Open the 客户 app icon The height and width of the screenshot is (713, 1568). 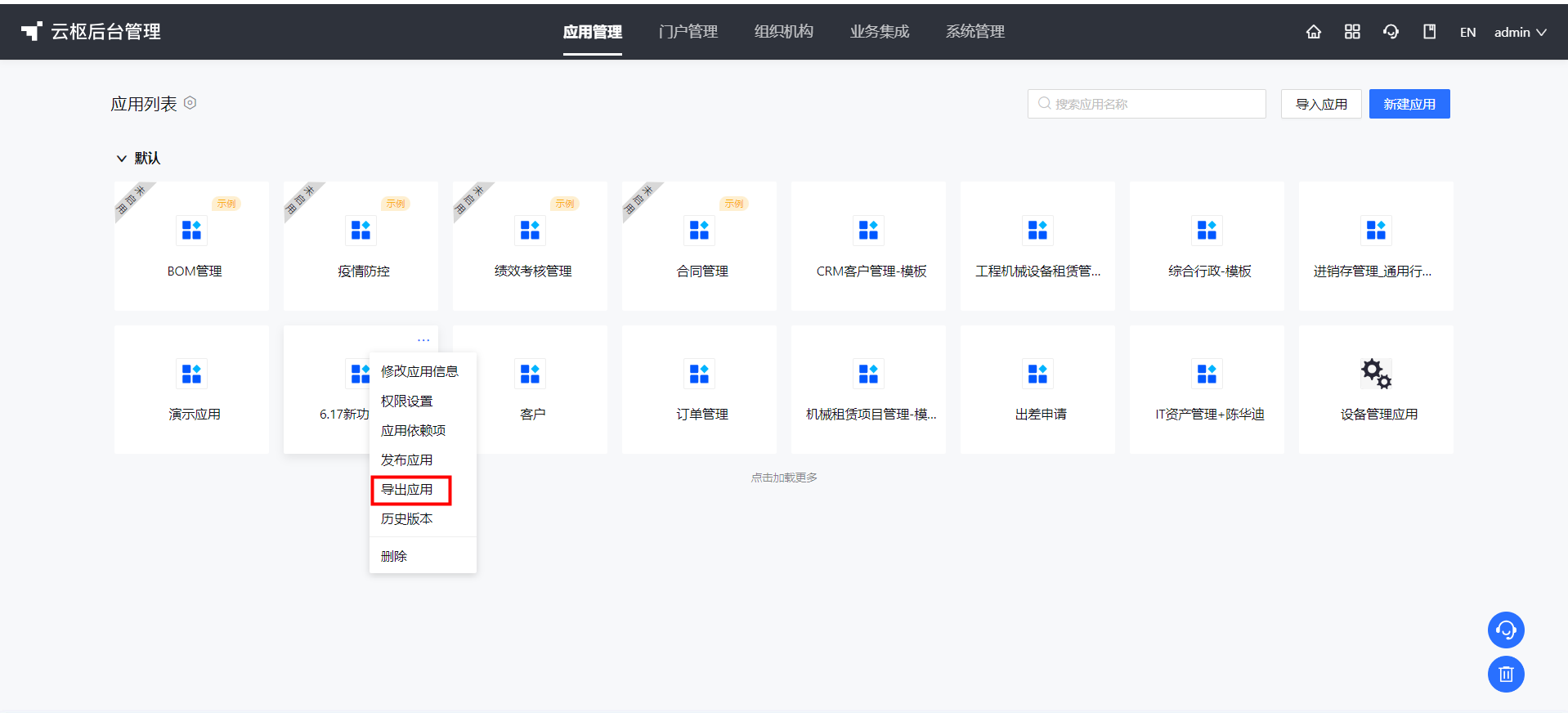pos(530,374)
